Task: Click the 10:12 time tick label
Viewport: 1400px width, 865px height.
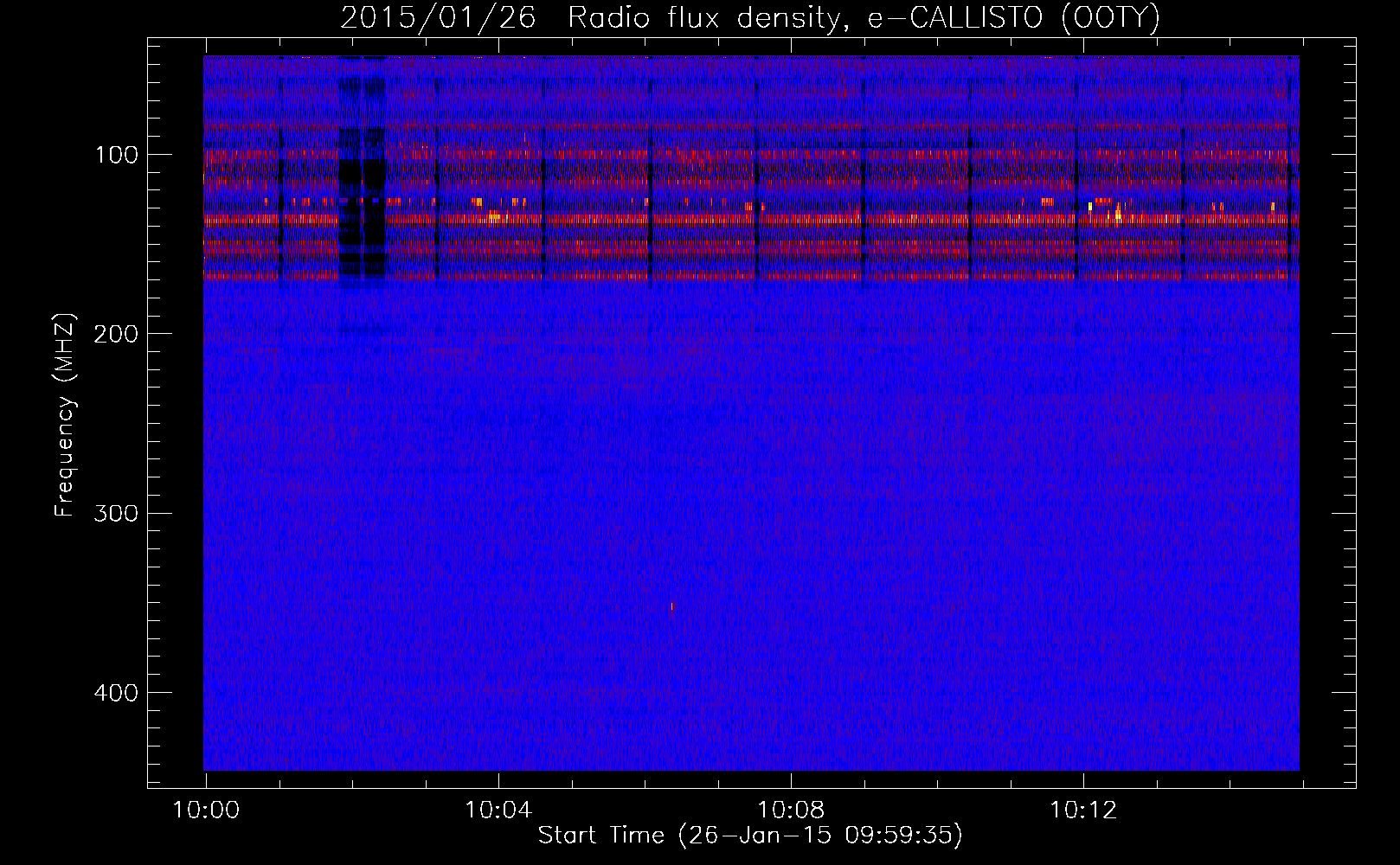Action: [1083, 811]
